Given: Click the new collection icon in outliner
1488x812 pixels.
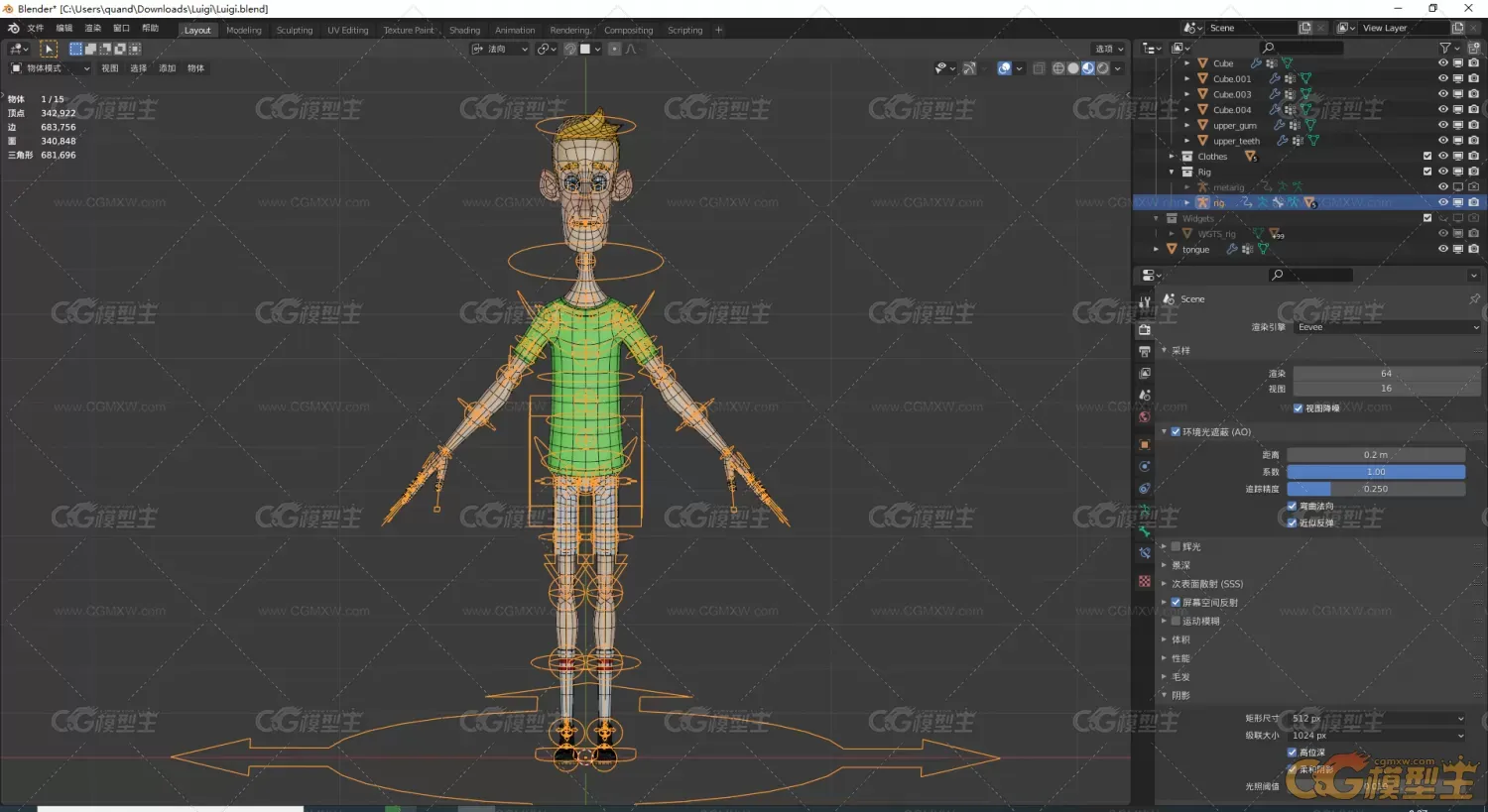Looking at the screenshot, I should pyautogui.click(x=1474, y=48).
